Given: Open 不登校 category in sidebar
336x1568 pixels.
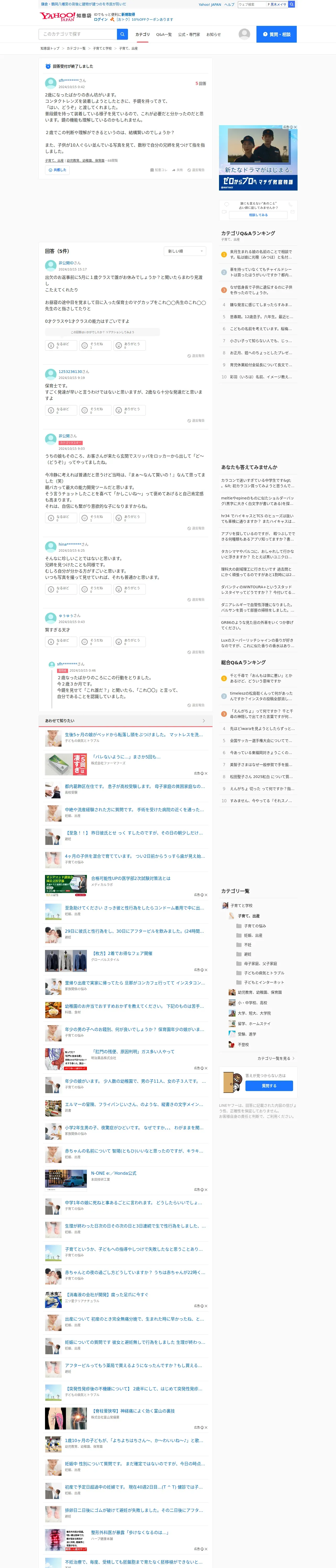Looking at the screenshot, I should pos(238,1045).
